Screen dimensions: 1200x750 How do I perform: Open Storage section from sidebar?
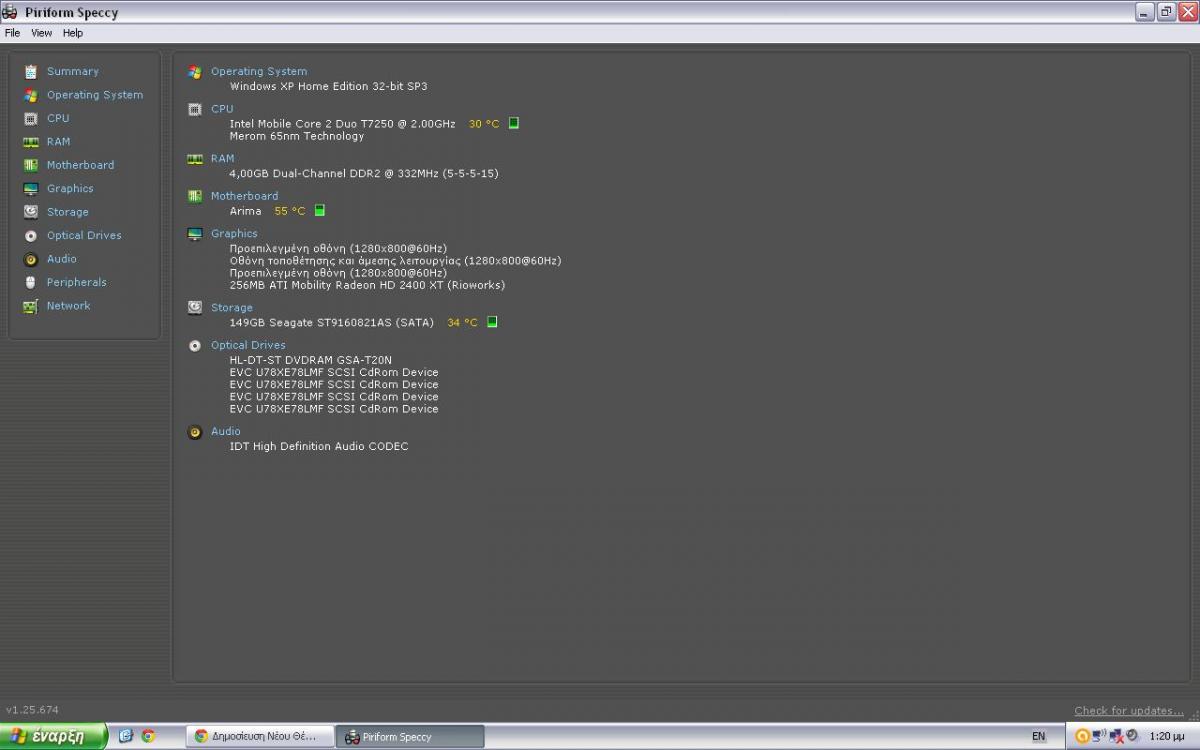click(67, 212)
